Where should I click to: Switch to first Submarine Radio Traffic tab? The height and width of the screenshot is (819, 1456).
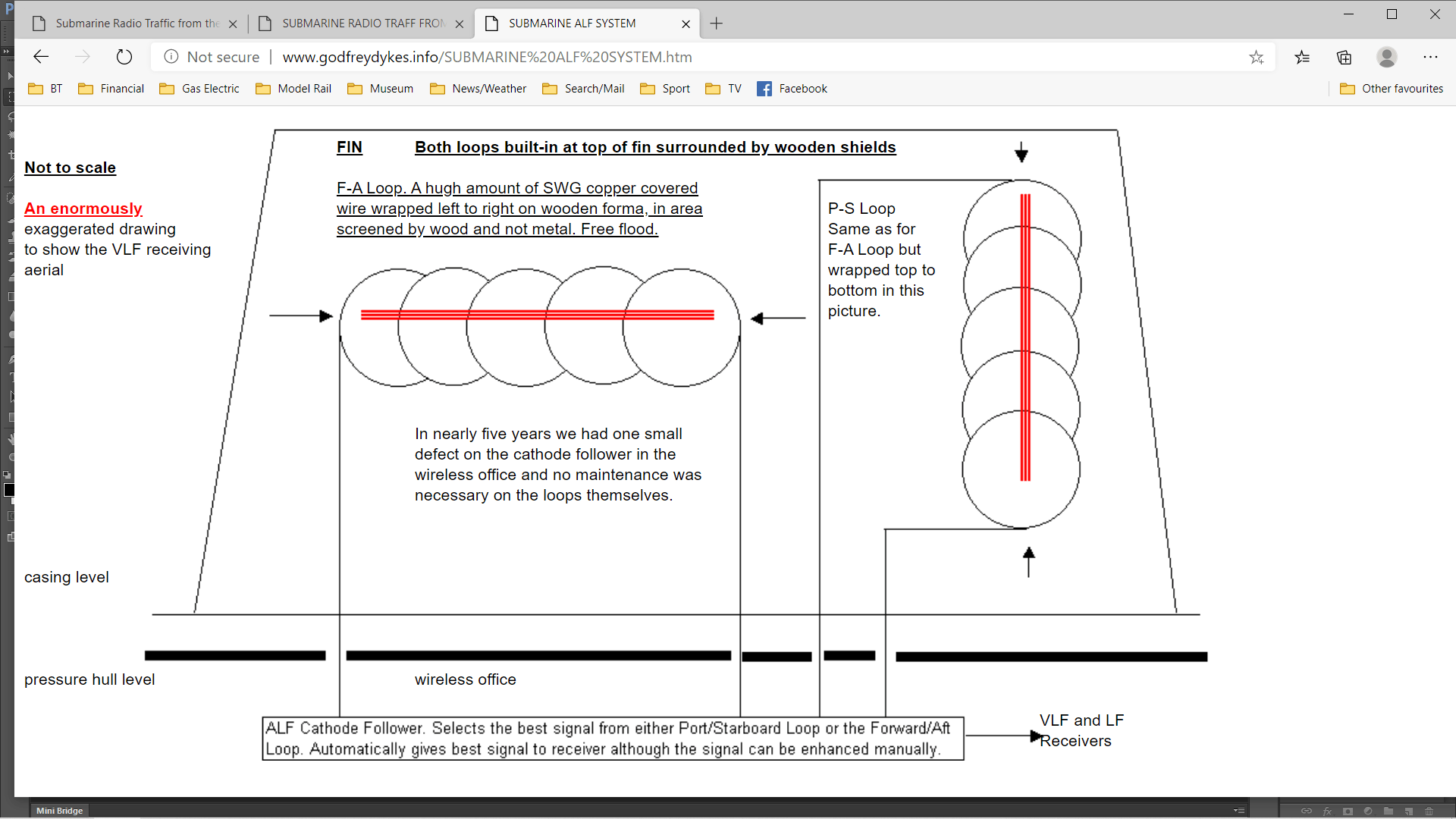tap(136, 24)
